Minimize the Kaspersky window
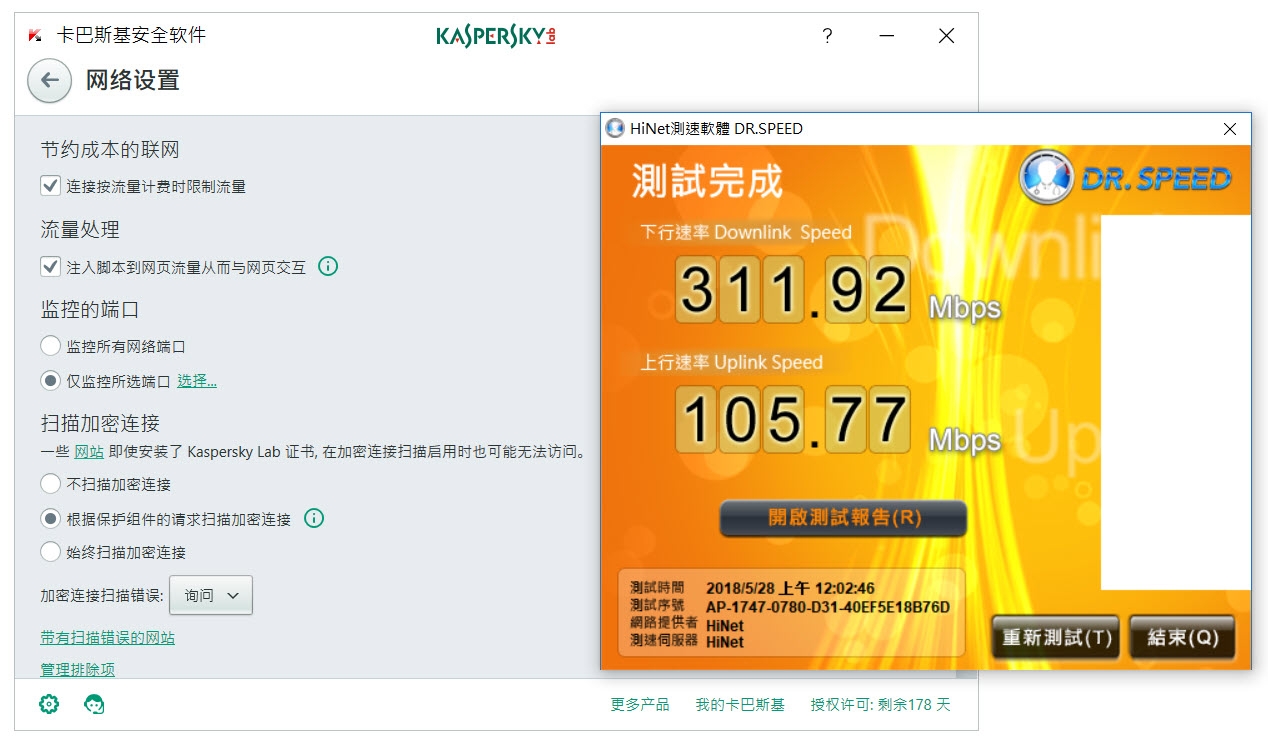This screenshot has height=736, width=1268. point(887,36)
